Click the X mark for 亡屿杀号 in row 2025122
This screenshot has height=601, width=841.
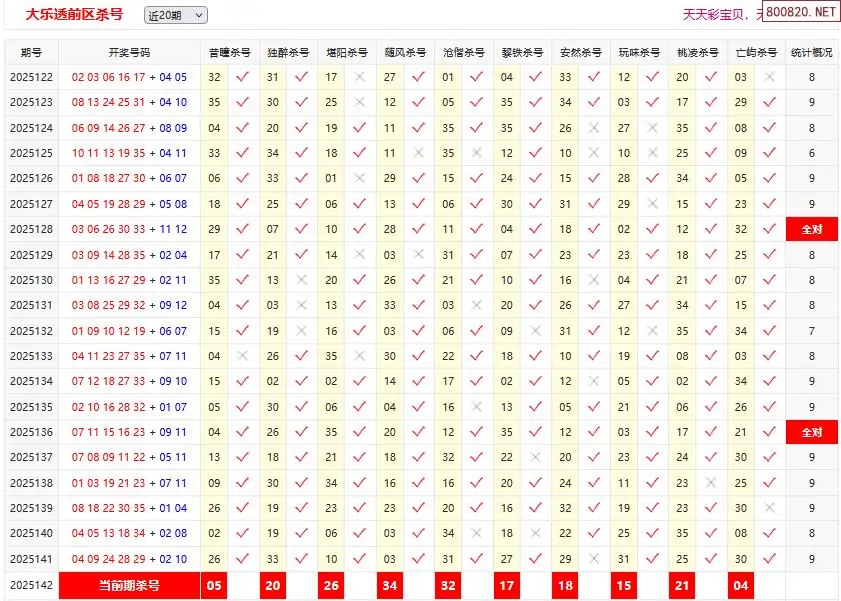click(770, 77)
